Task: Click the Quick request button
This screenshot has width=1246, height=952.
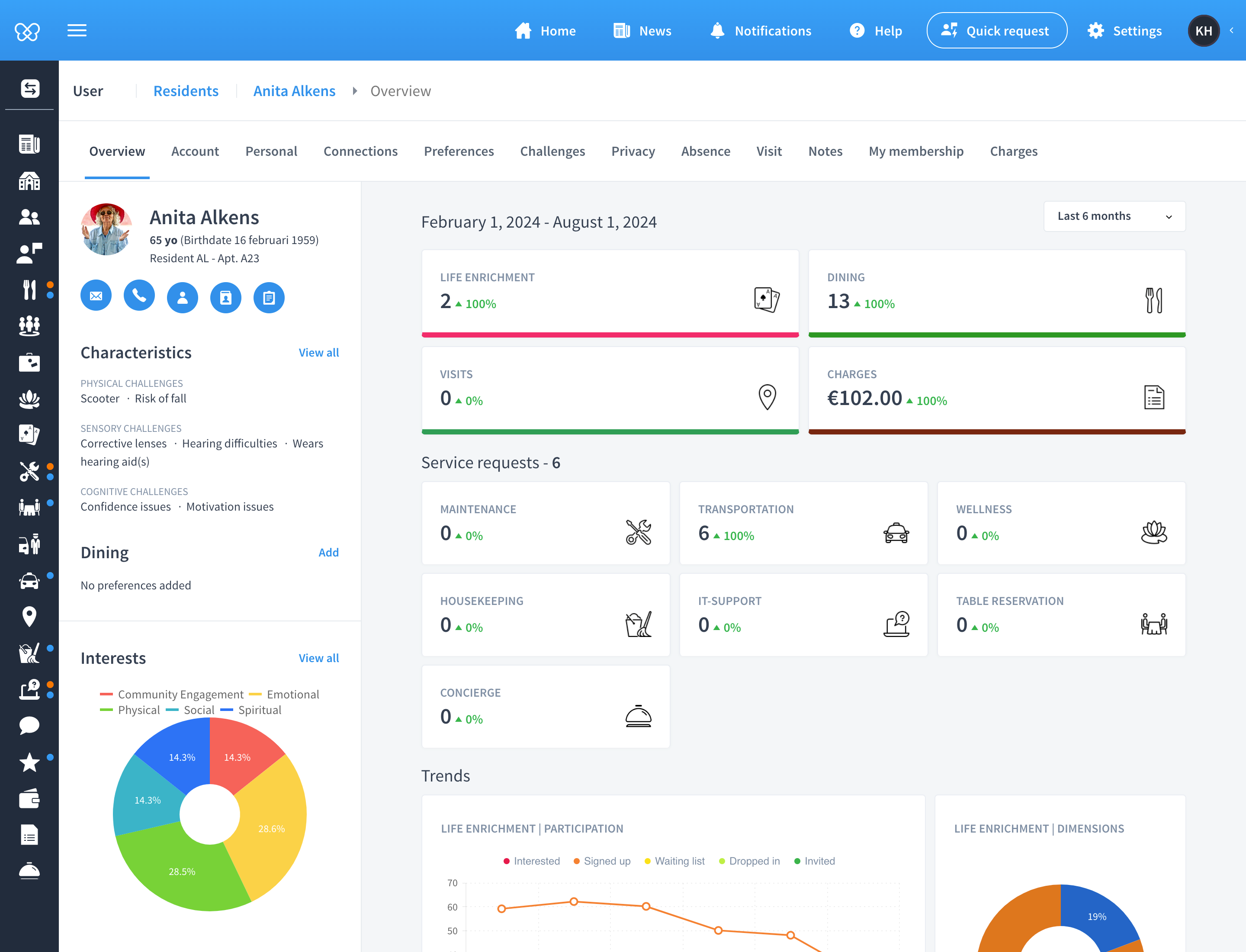Action: [x=997, y=31]
